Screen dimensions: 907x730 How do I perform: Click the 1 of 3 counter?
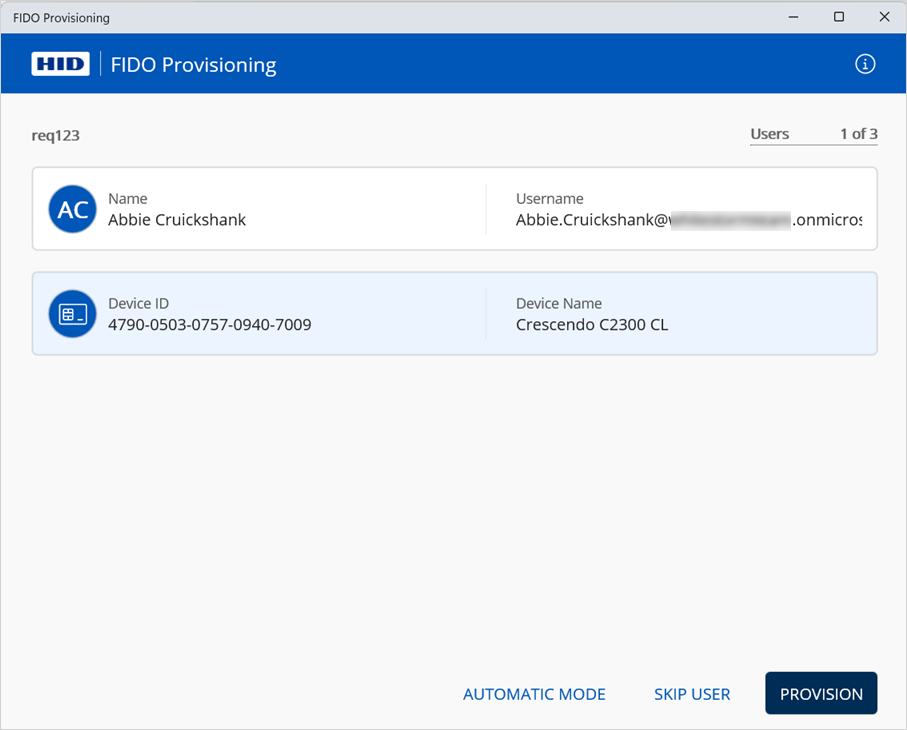point(858,134)
